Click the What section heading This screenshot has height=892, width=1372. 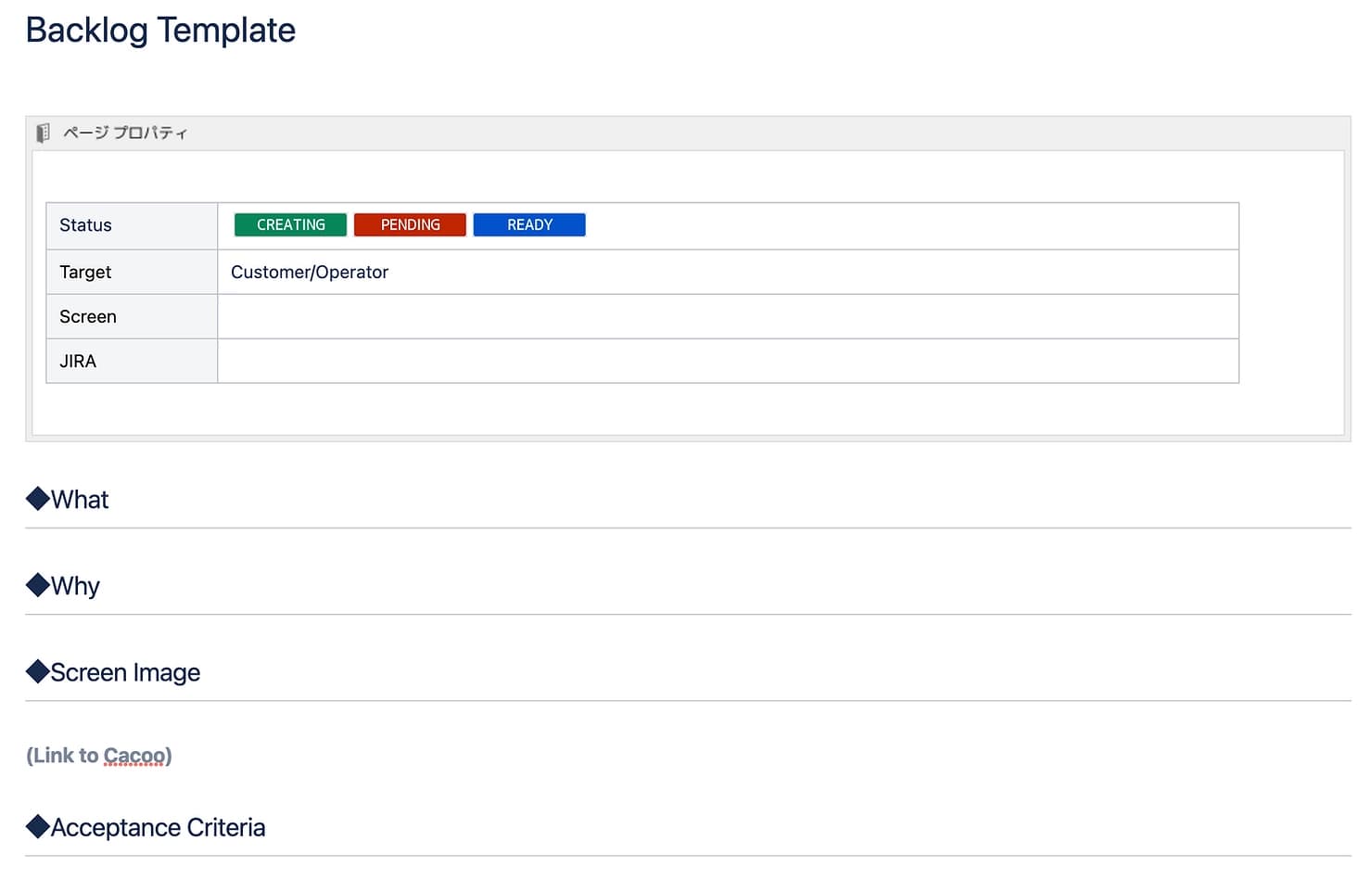[80, 500]
